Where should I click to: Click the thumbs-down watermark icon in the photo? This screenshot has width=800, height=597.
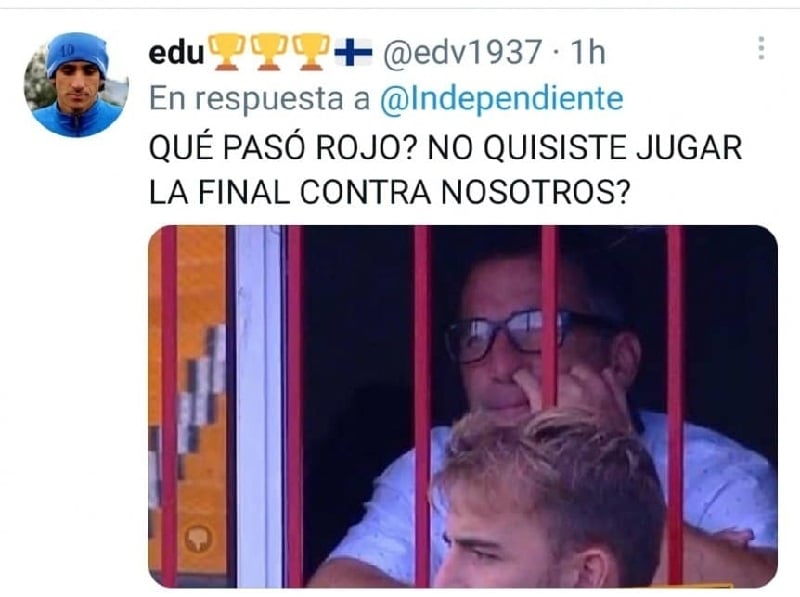198,537
